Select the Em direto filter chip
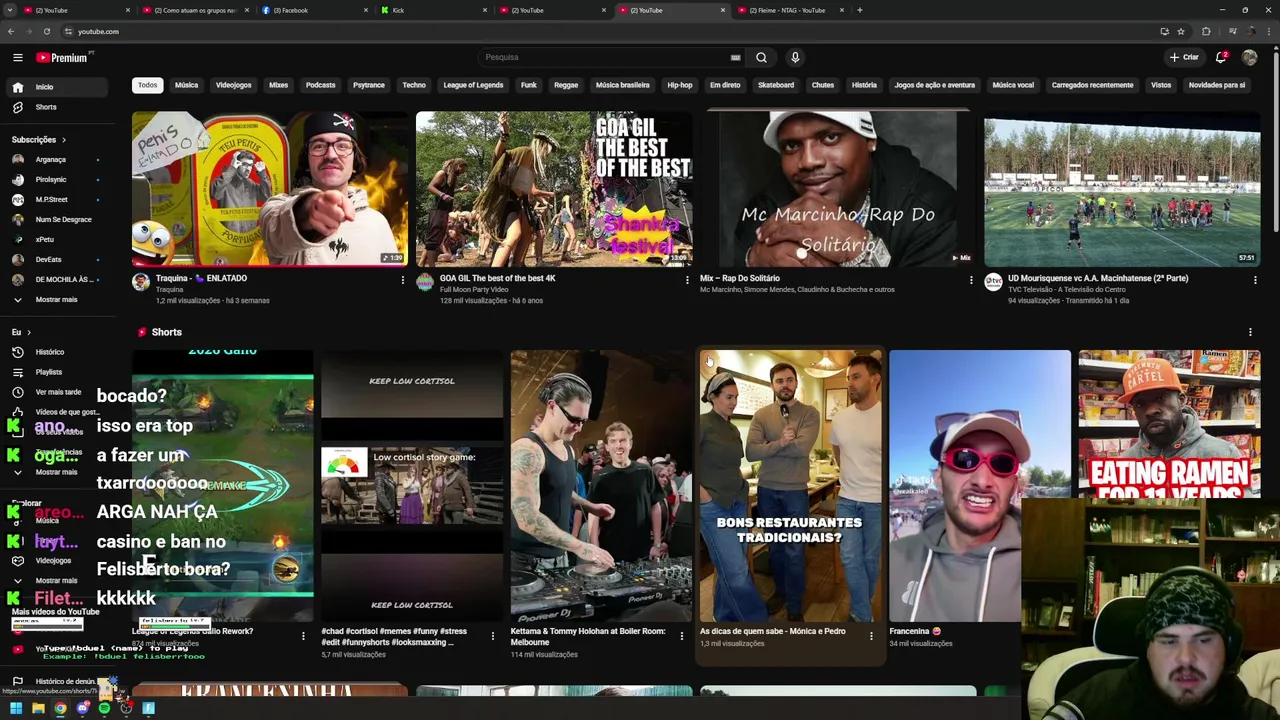 coord(725,85)
